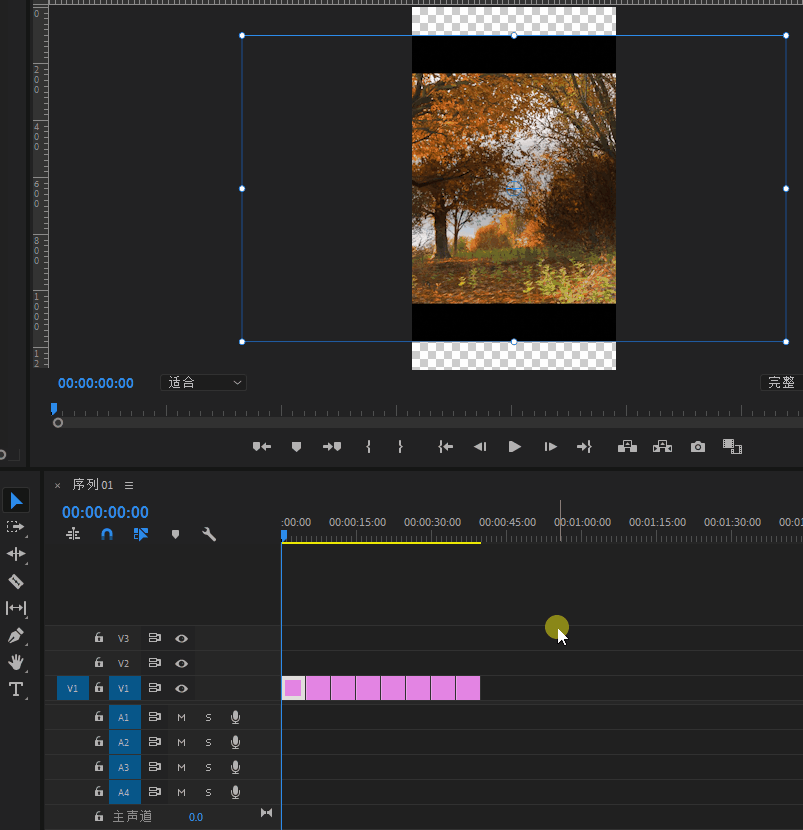Select the first pink clip on V1
Screen dimensions: 803x830
coord(293,688)
